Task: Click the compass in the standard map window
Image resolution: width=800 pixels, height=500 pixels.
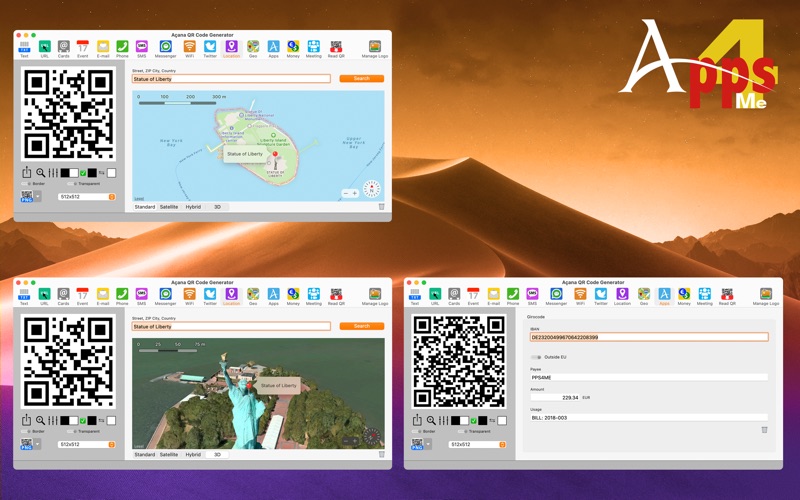Action: click(372, 189)
